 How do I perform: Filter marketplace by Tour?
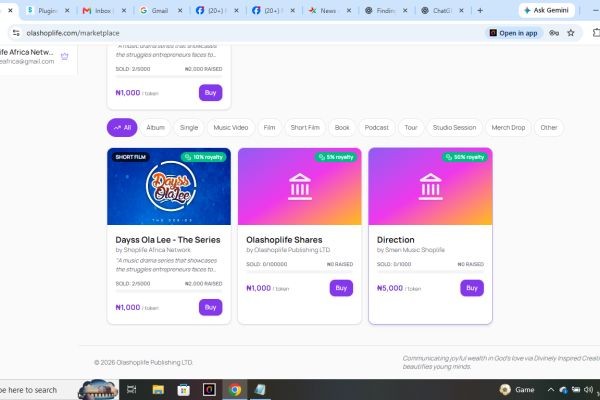tap(411, 127)
